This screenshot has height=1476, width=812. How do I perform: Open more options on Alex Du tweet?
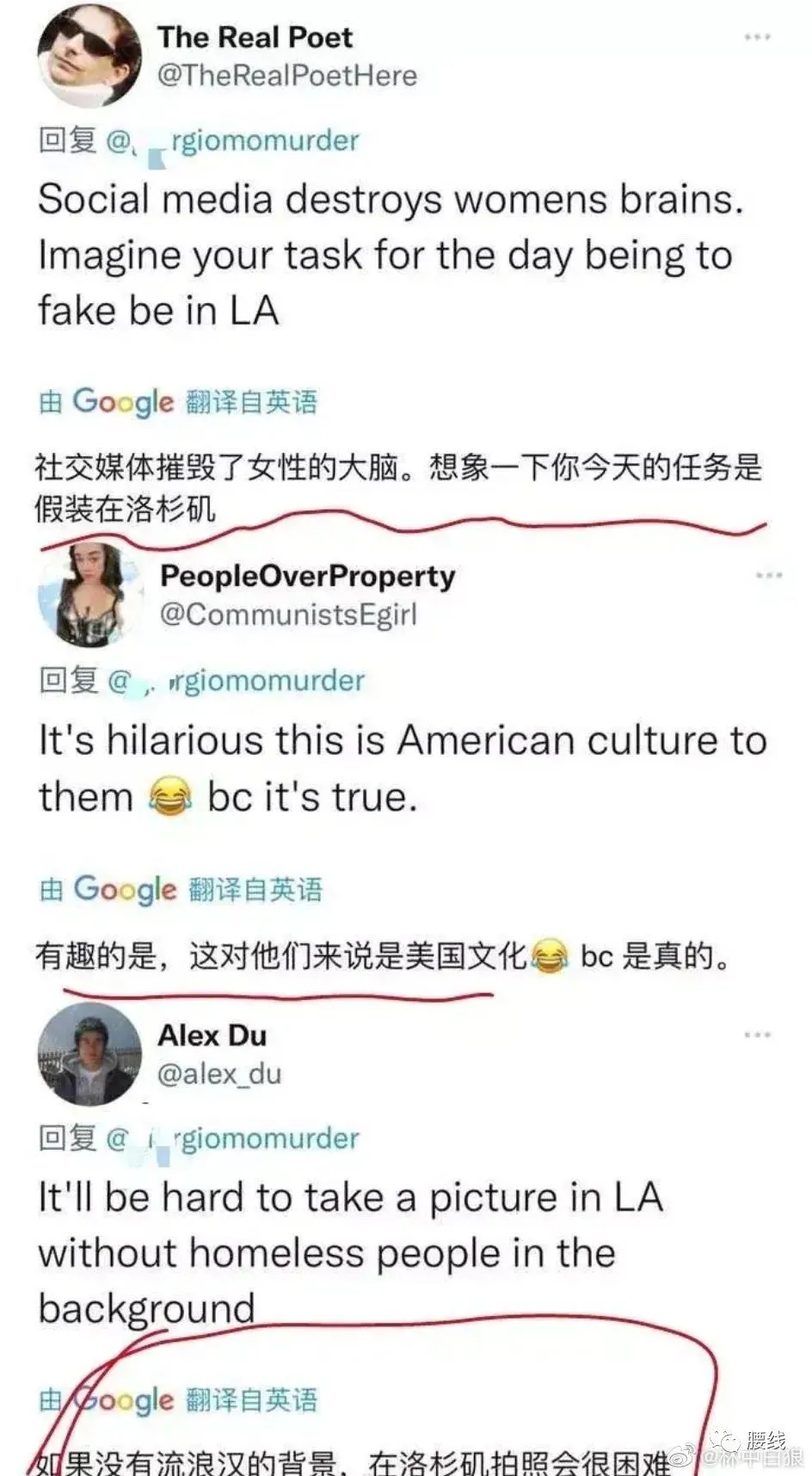click(x=757, y=1034)
